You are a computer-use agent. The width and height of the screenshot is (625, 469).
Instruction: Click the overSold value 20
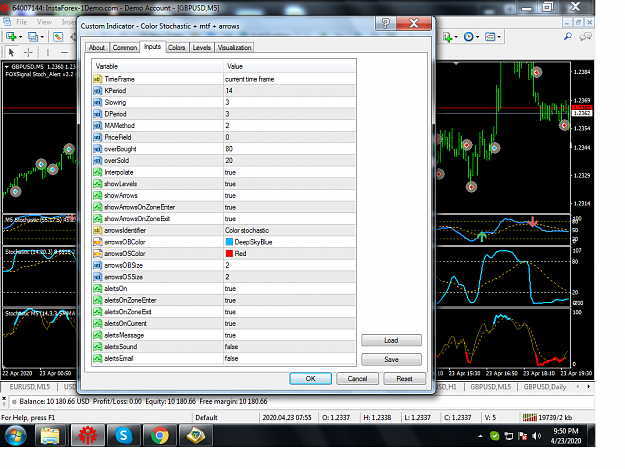(x=229, y=161)
